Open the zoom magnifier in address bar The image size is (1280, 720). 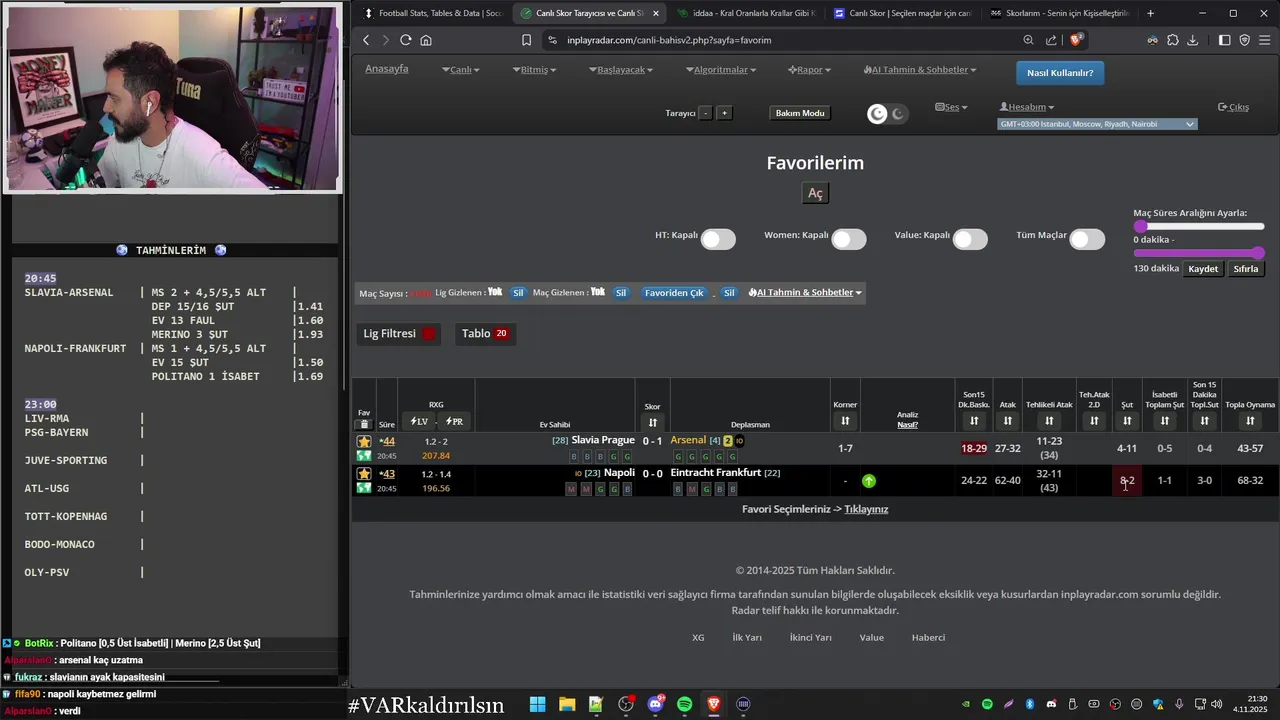coord(1028,40)
